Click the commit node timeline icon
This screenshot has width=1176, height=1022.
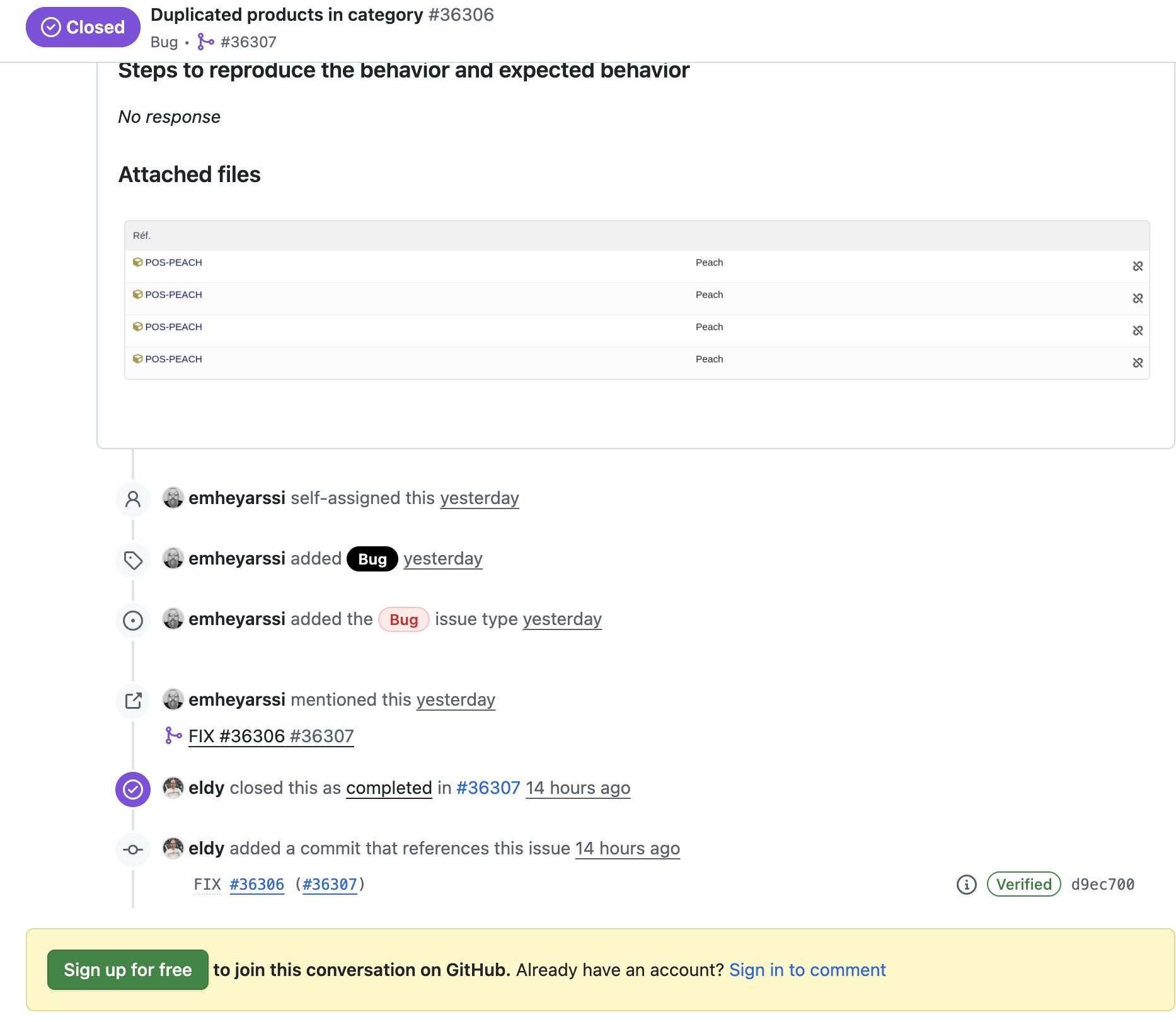(x=133, y=850)
